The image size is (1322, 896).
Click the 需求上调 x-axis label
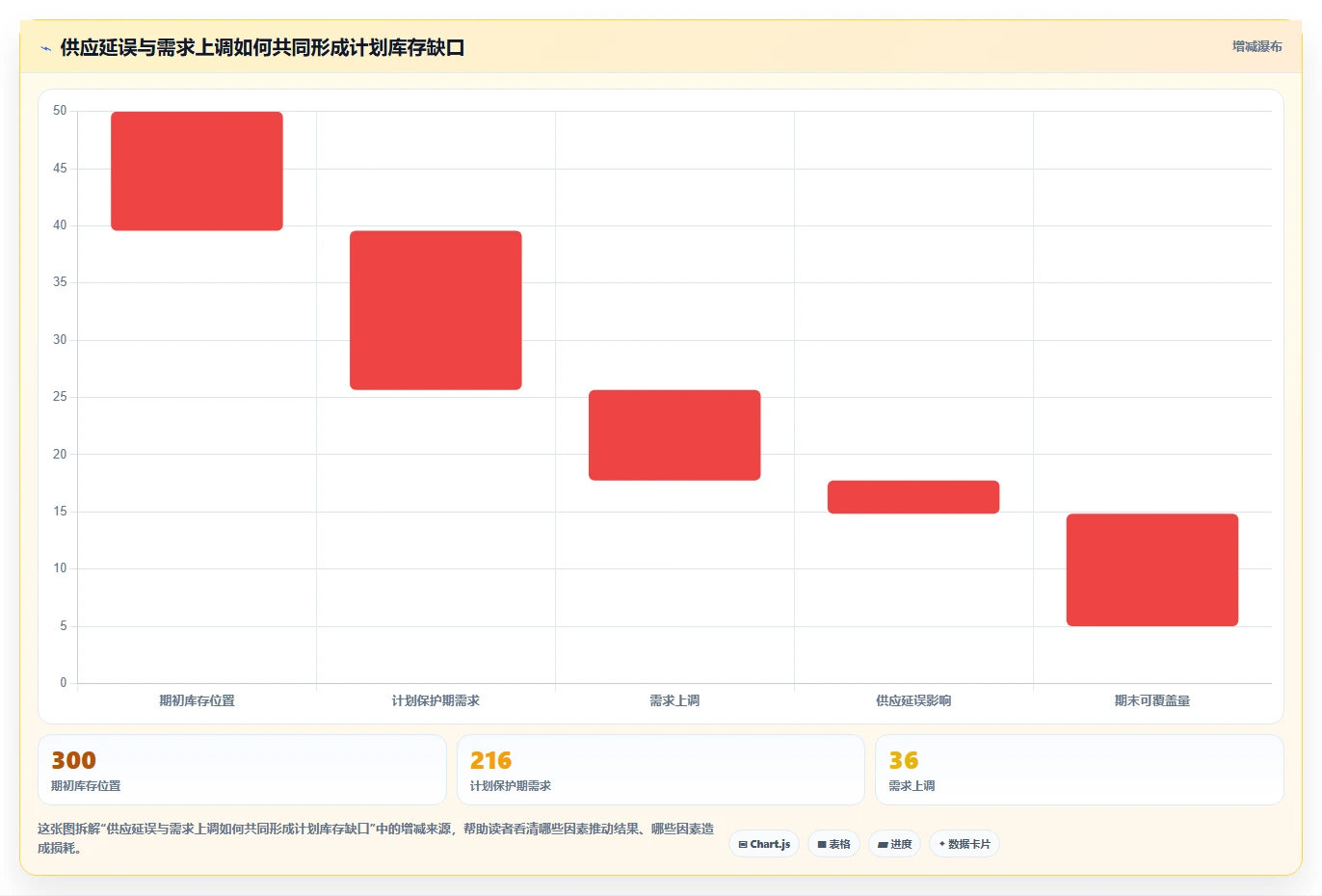[674, 700]
